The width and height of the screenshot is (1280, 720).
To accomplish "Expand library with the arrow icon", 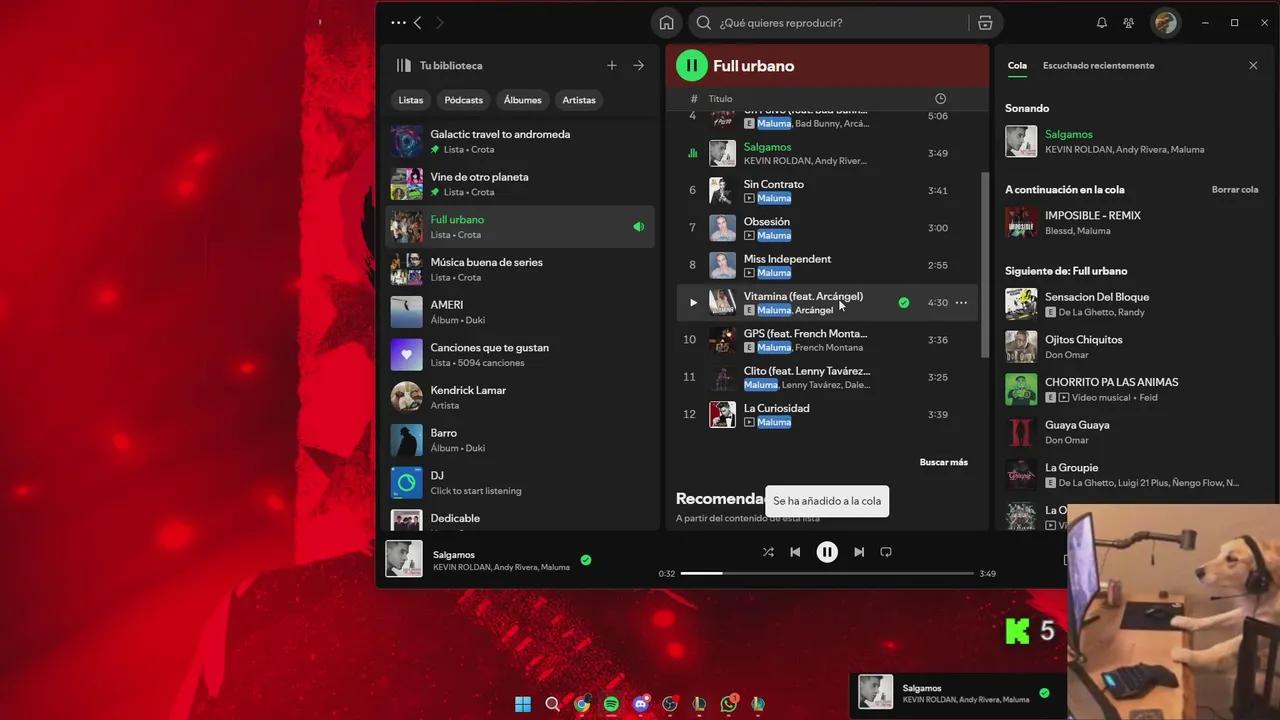I will point(639,66).
